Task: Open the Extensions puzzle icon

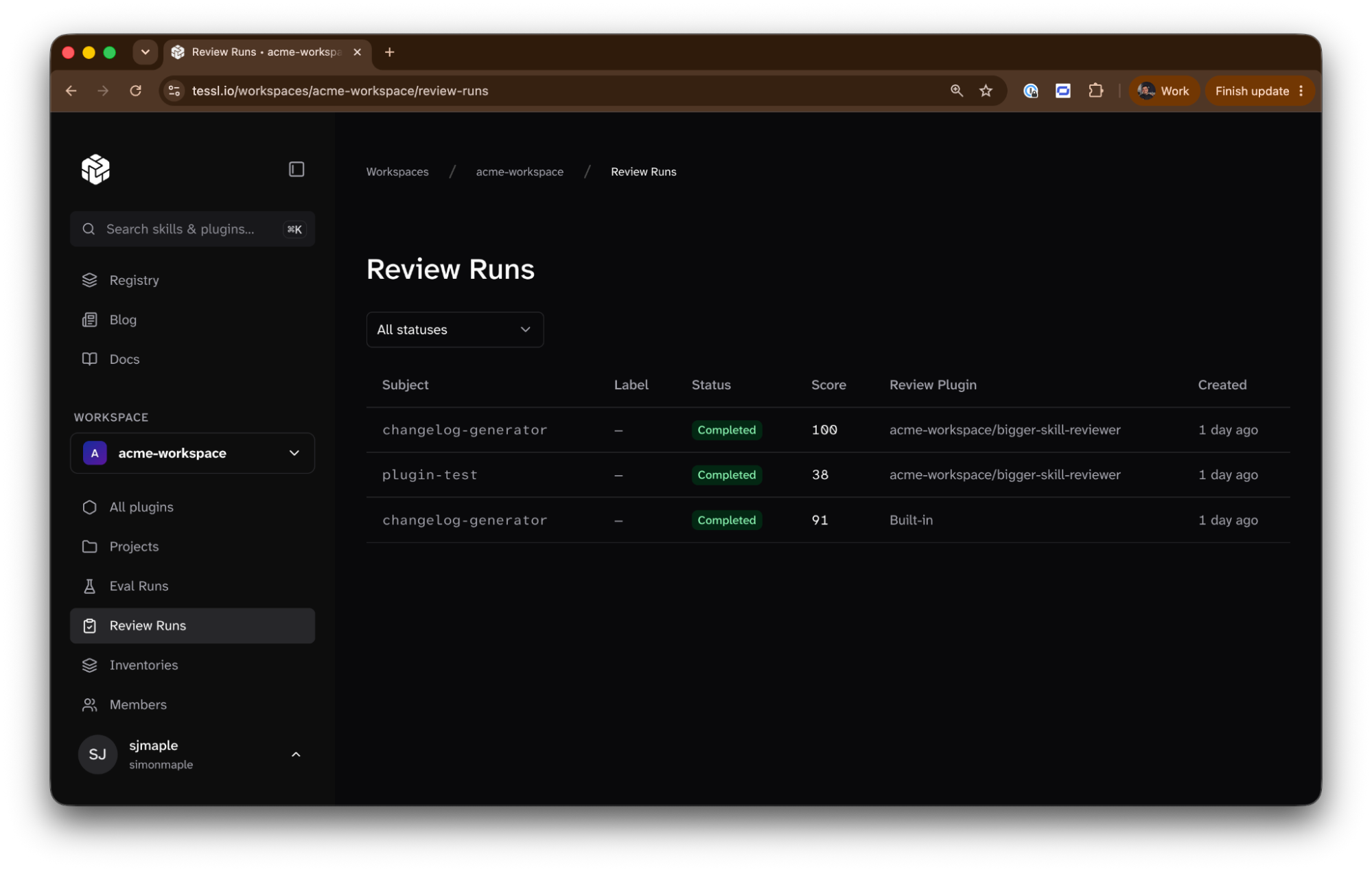Action: pyautogui.click(x=1096, y=91)
